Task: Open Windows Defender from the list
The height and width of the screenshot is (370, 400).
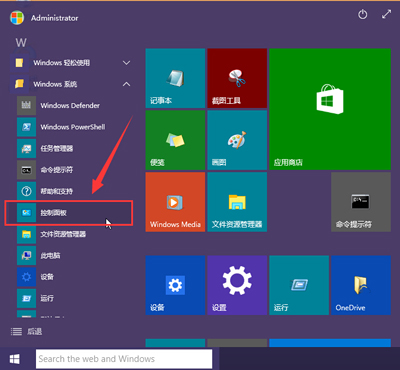Action: [70, 106]
